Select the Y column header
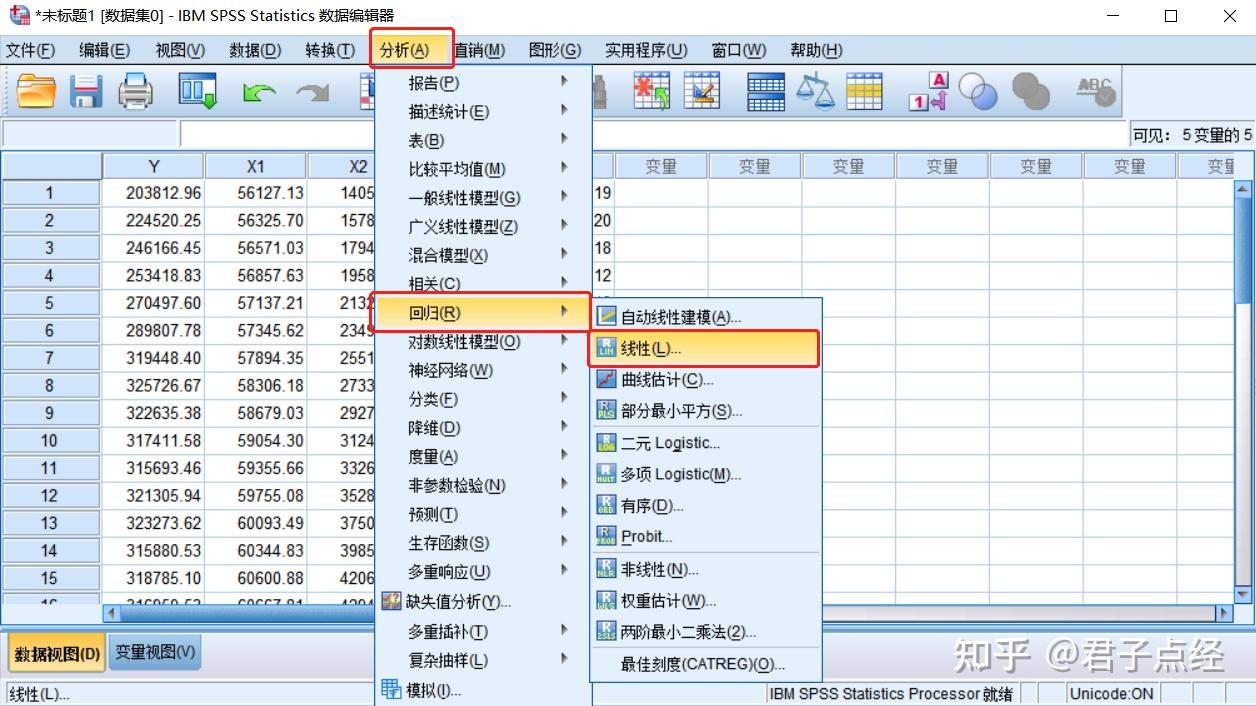The image size is (1256, 706). point(153,165)
